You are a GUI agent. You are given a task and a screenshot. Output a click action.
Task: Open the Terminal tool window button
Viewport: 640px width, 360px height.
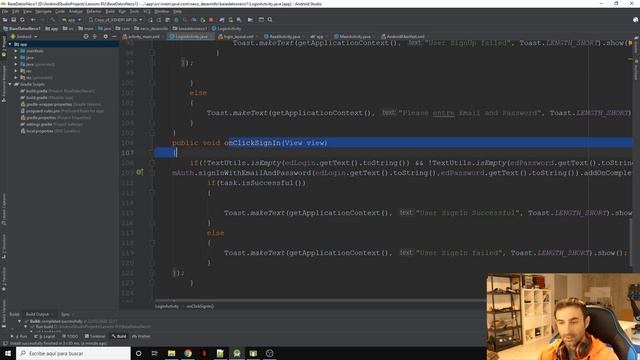pyautogui.click(x=95, y=336)
